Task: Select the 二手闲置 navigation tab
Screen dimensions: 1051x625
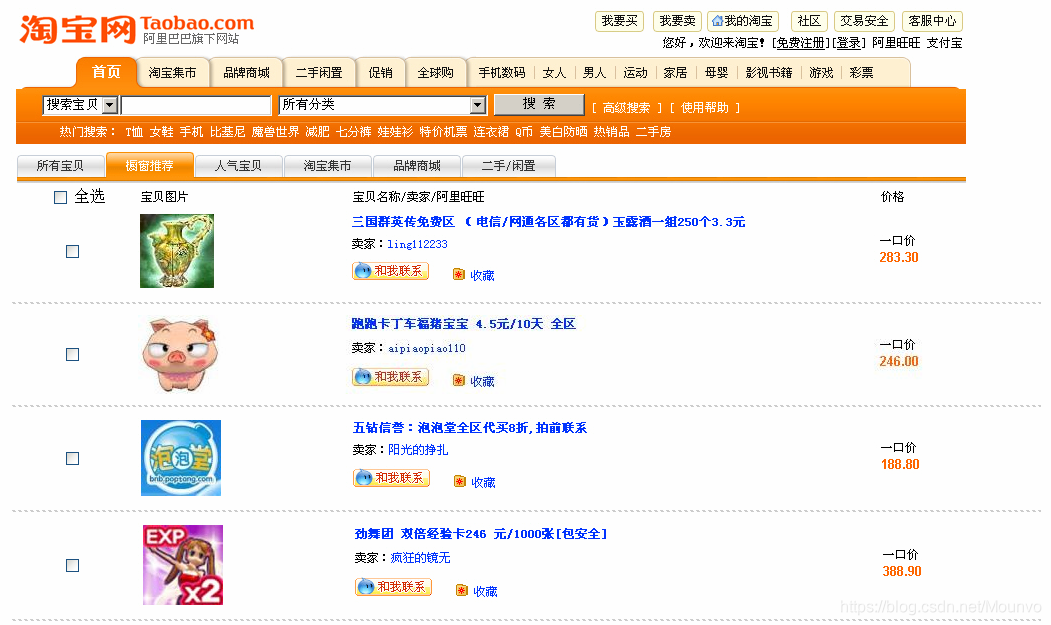Action: (319, 73)
